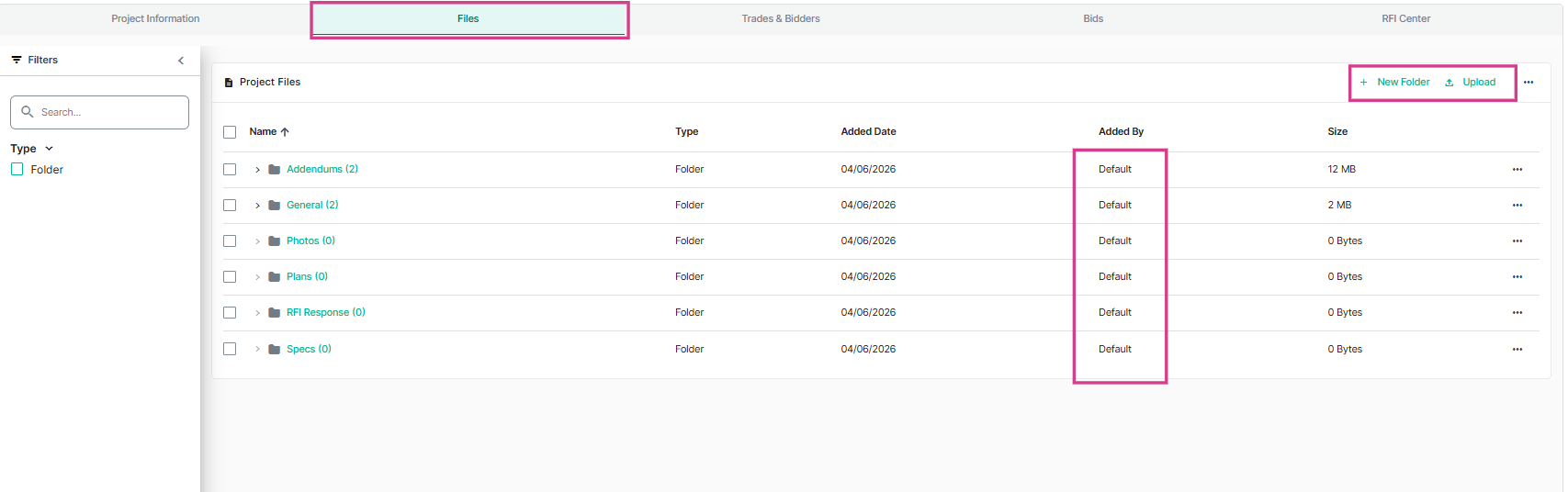The height and width of the screenshot is (492, 1568).
Task: Sort by the Added By column header
Action: pos(1121,132)
